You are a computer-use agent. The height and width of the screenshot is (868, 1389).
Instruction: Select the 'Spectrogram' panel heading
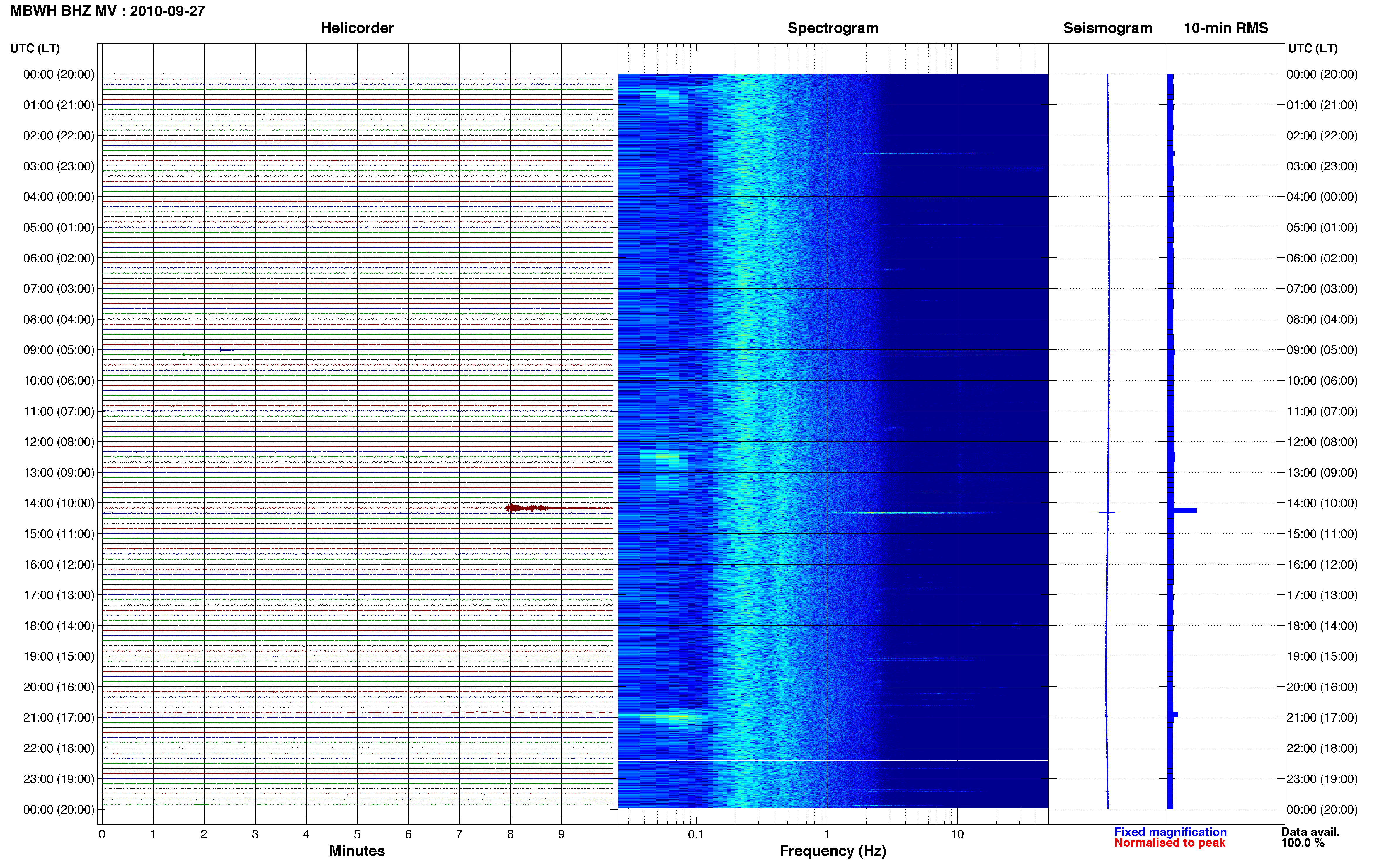pyautogui.click(x=833, y=28)
